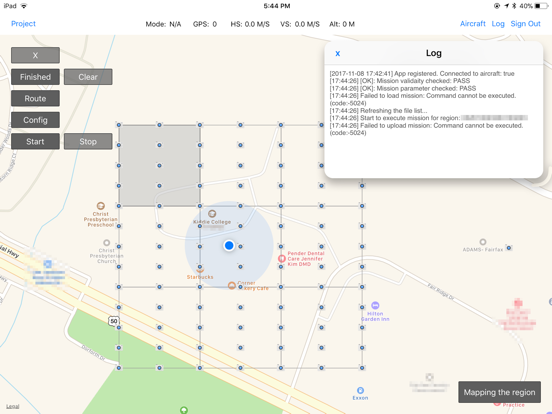
Task: Tap the Log popup title
Action: coord(434,53)
